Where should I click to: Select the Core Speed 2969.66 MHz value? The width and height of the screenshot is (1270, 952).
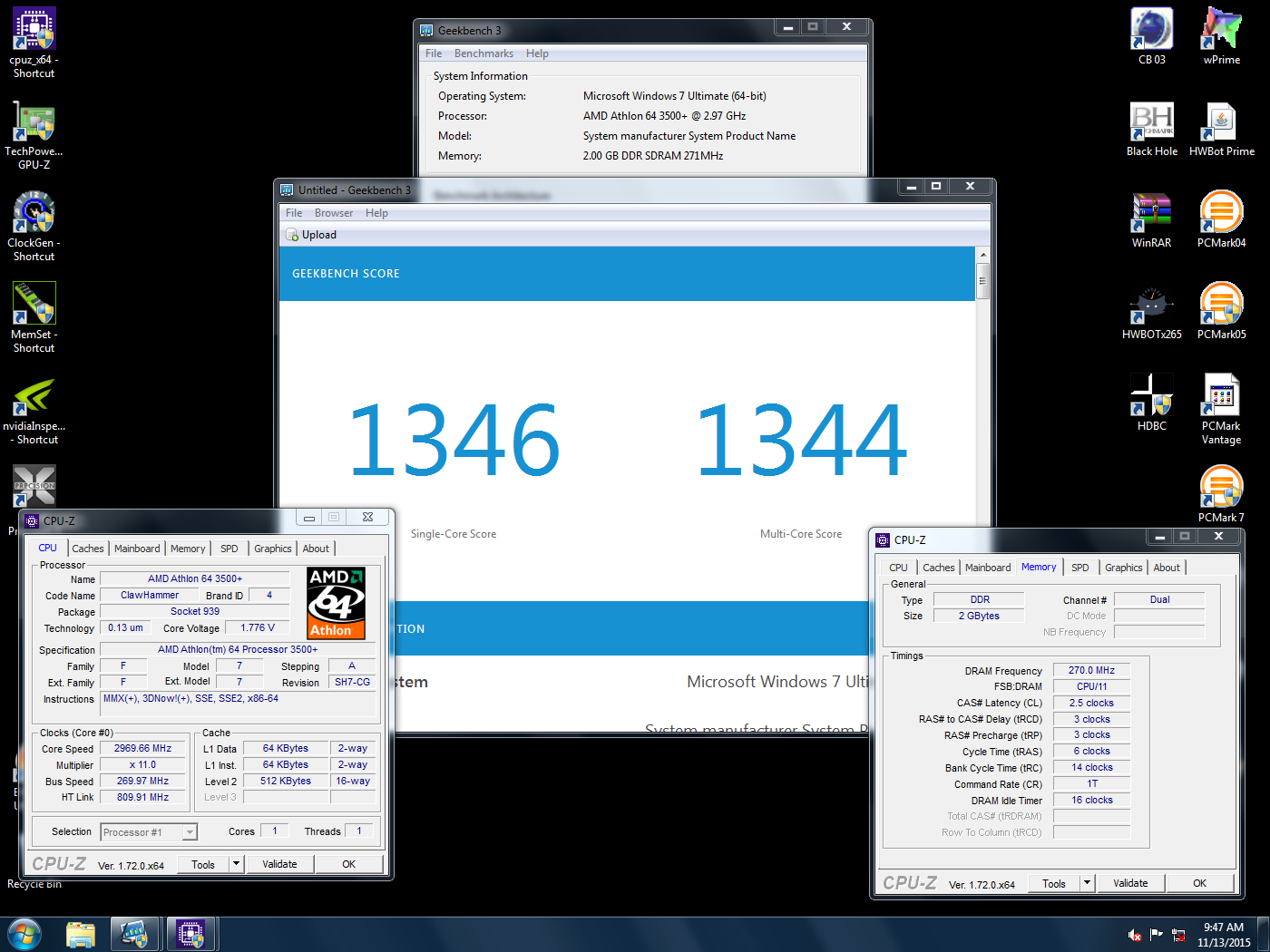tap(143, 749)
